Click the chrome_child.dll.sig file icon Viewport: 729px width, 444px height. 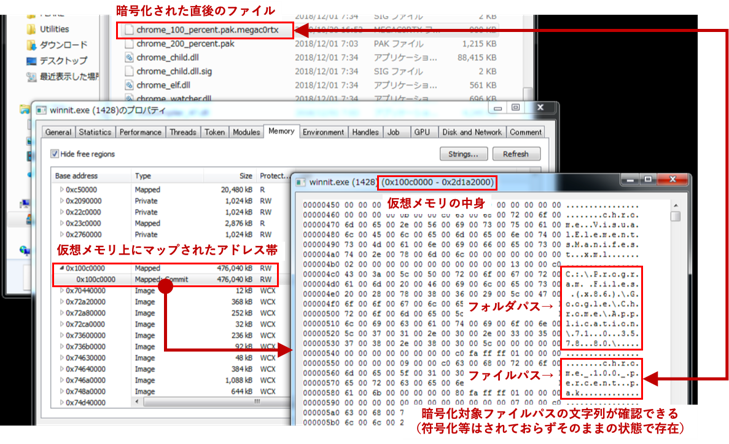click(x=129, y=71)
